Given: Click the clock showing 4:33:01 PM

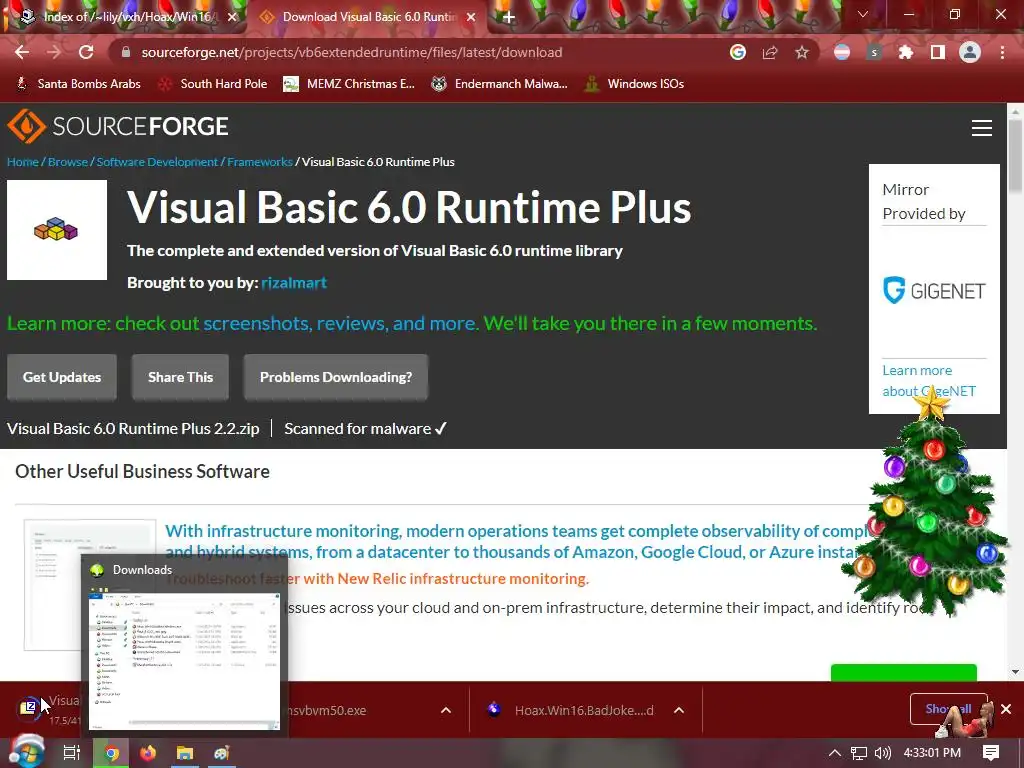Looking at the screenshot, I should coord(933,753).
